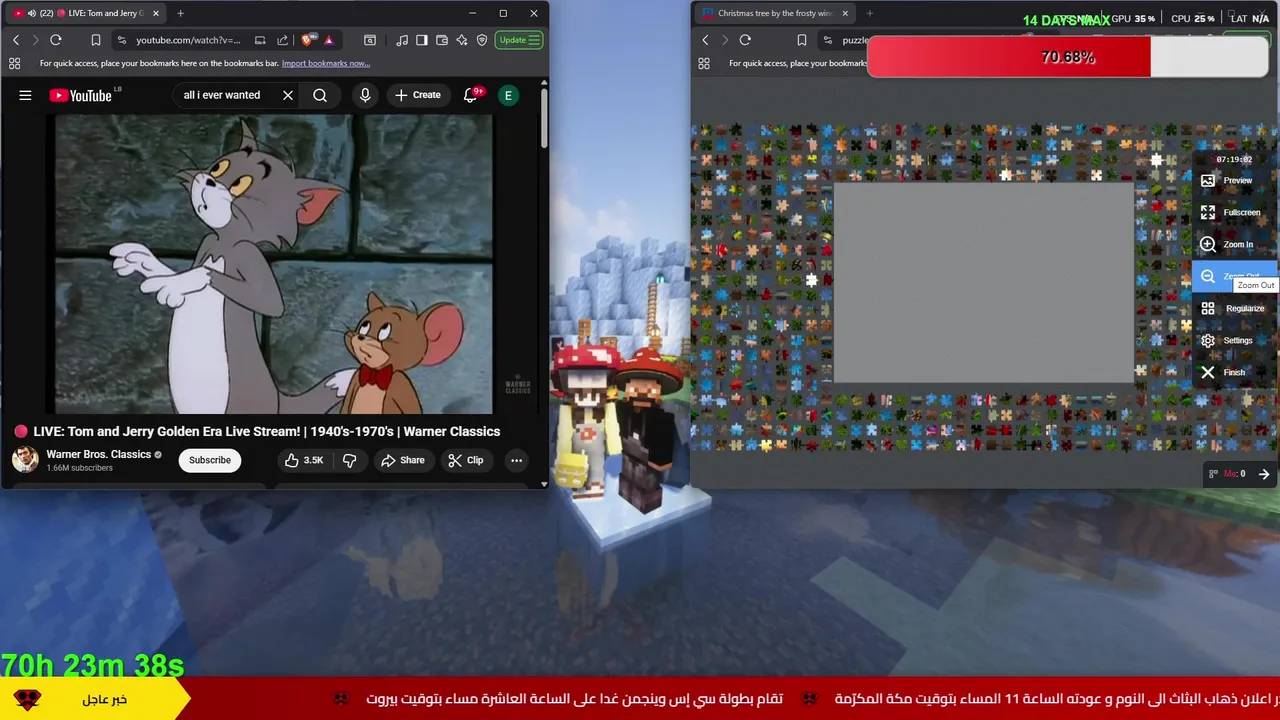The height and width of the screenshot is (720, 1280).
Task: Click the YouTube page vertical scrollbar
Action: coord(544,120)
